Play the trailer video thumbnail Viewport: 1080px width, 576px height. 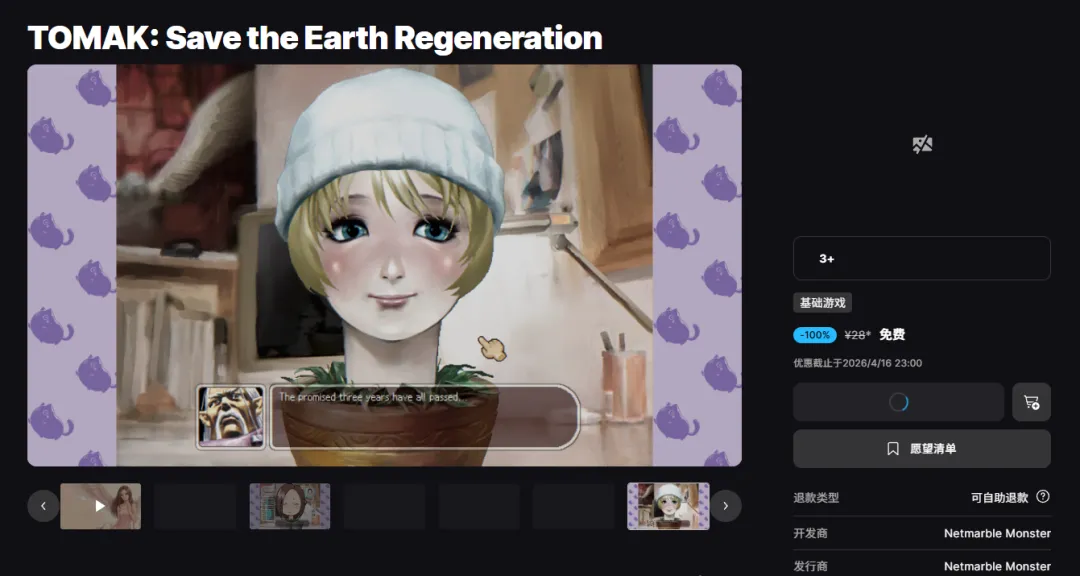[x=101, y=506]
